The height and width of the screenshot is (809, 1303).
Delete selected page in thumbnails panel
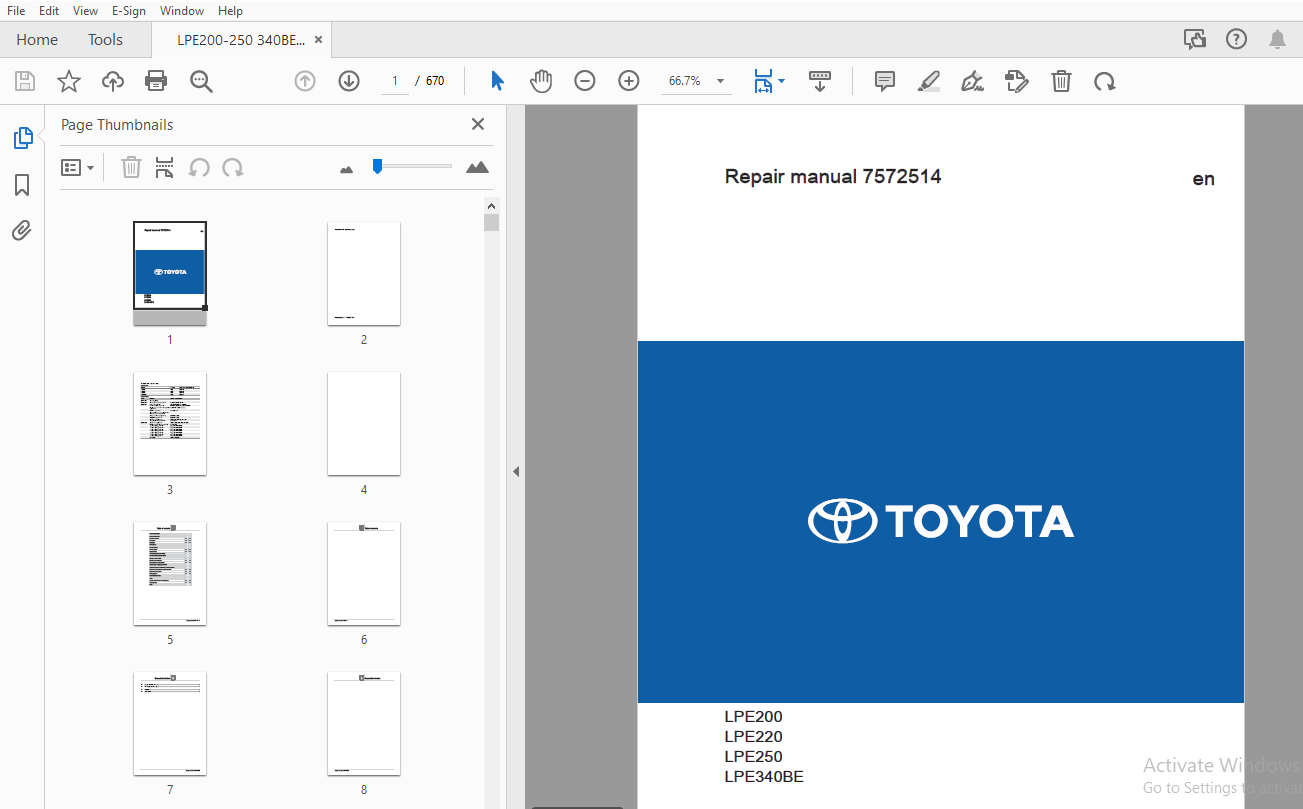131,167
